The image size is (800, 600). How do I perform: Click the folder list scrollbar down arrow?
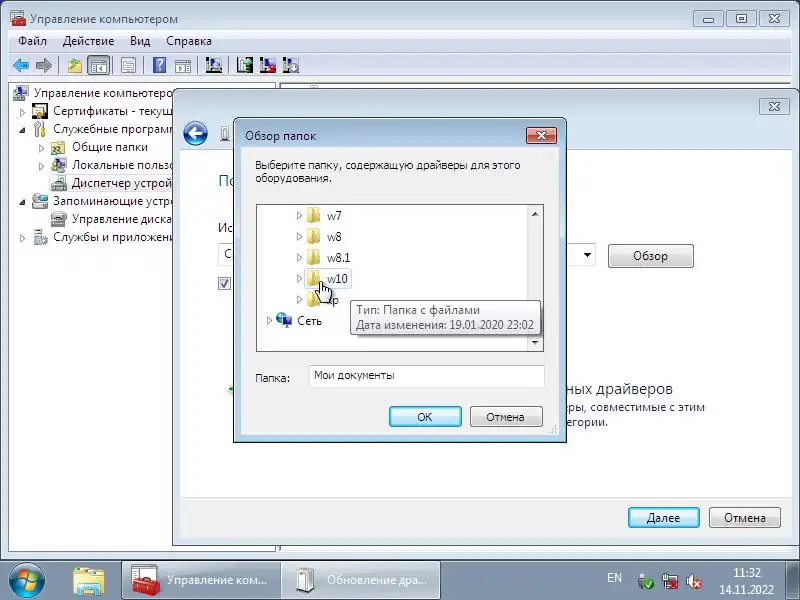535,343
